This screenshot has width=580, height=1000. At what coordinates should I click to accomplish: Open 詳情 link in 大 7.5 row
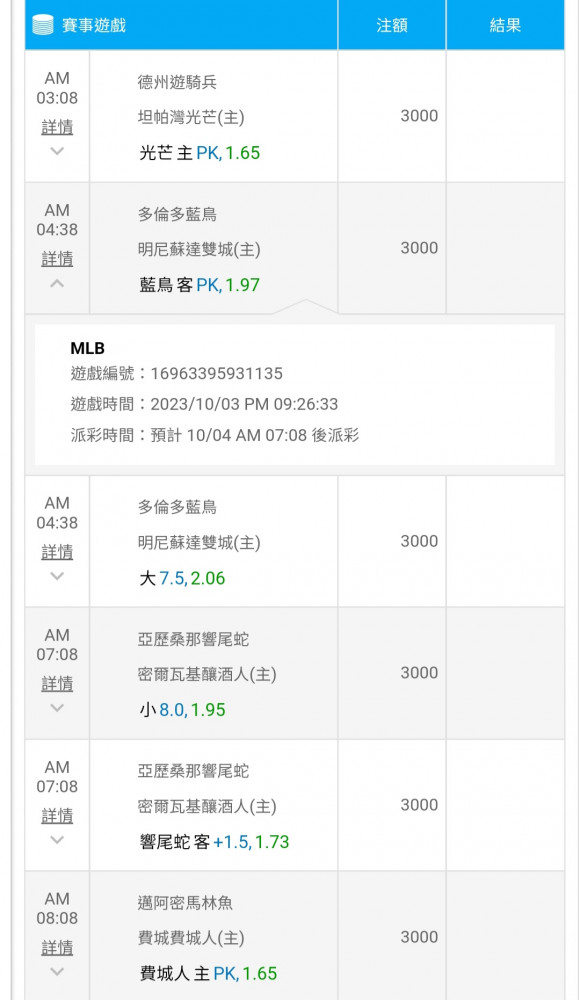[57, 552]
